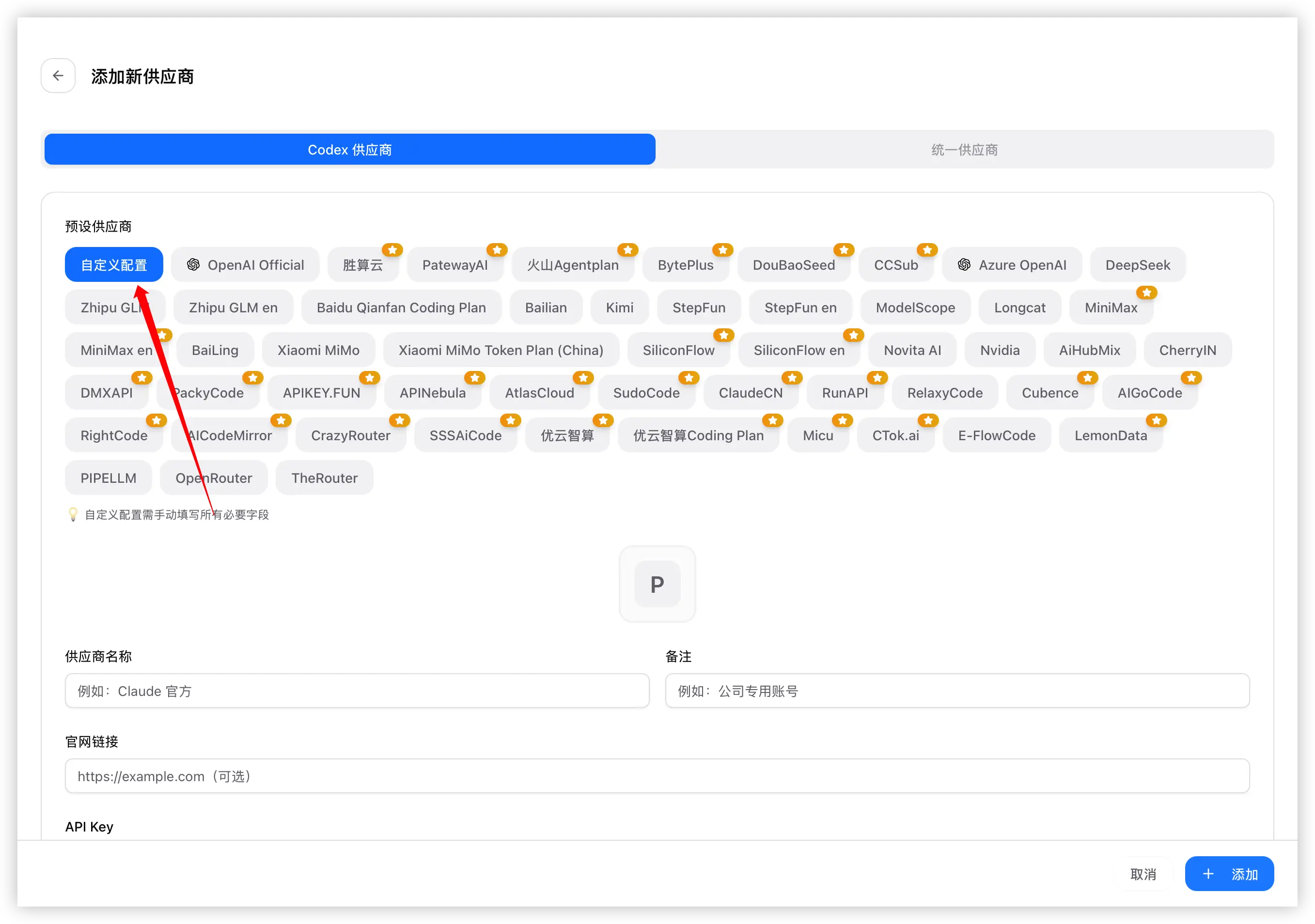This screenshot has height=924, width=1315.
Task: Click the star badge on LemonData
Action: point(1157,421)
